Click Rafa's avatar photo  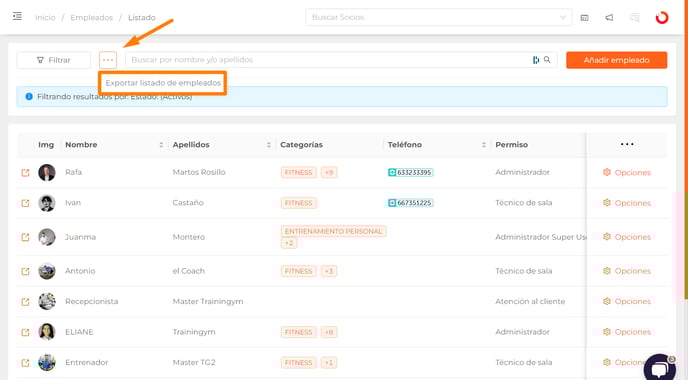[47, 172]
